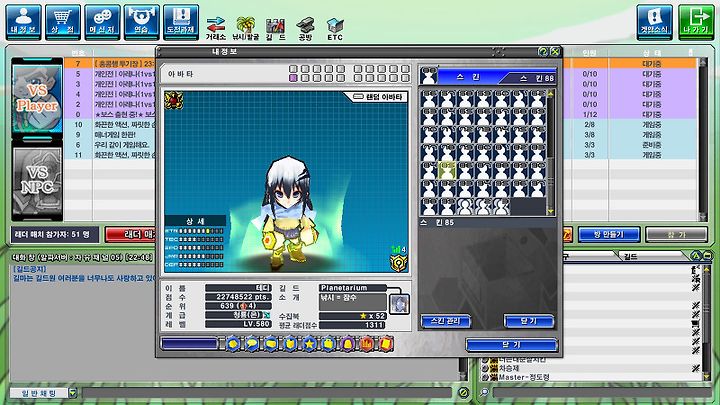Image resolution: width=720 pixels, height=405 pixels.
Task: Open the 거래소 exchange arrows icon
Action: 215,28
